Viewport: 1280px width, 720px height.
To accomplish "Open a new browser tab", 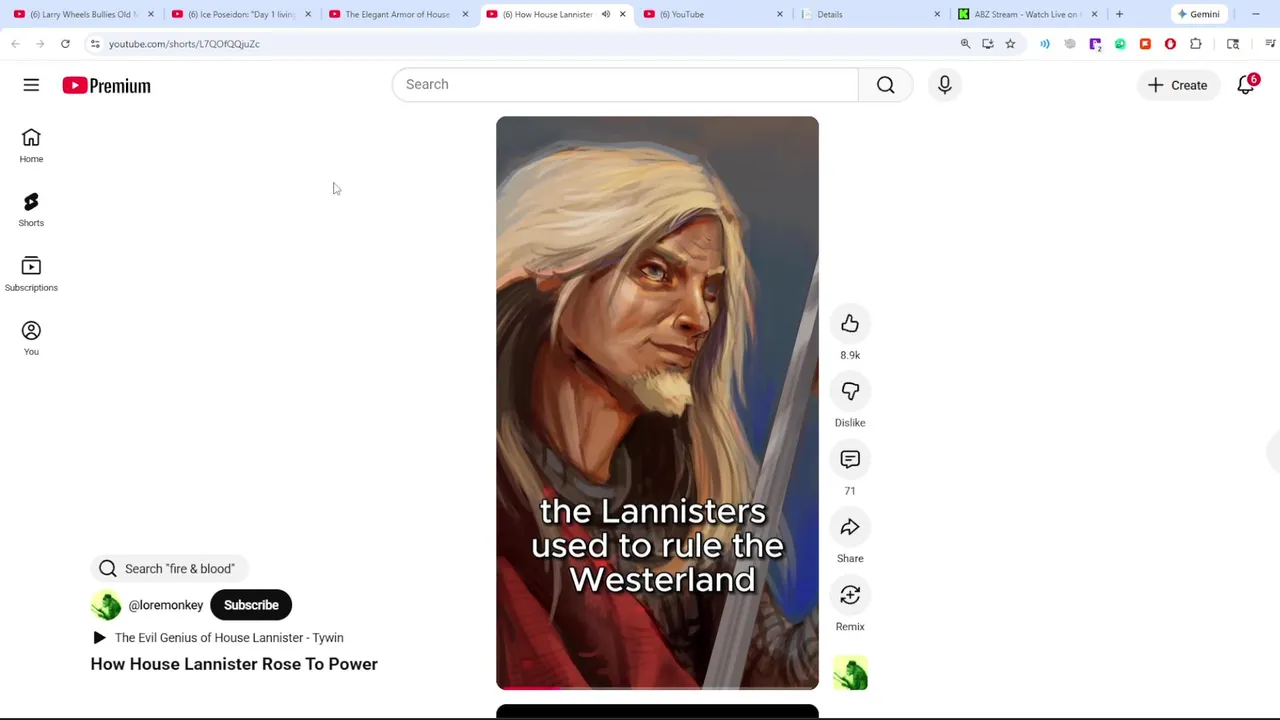I will click(1119, 14).
